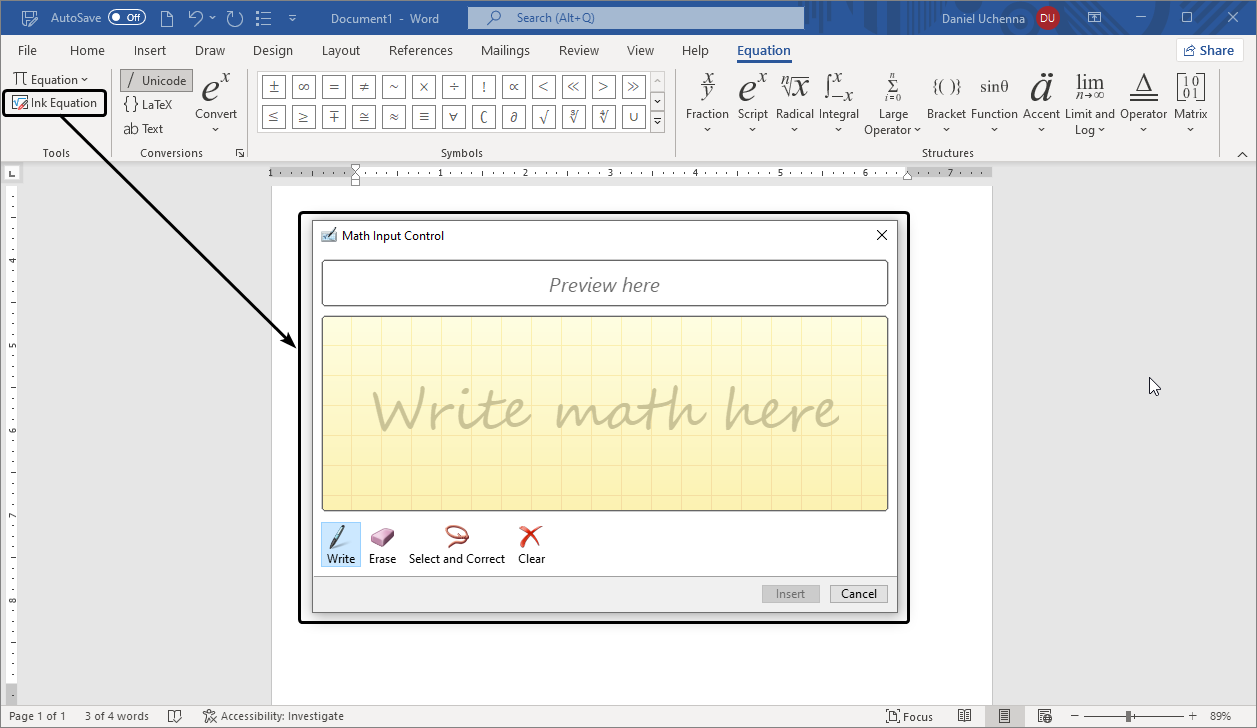Expand the Fraction structures dropdown

tap(707, 105)
